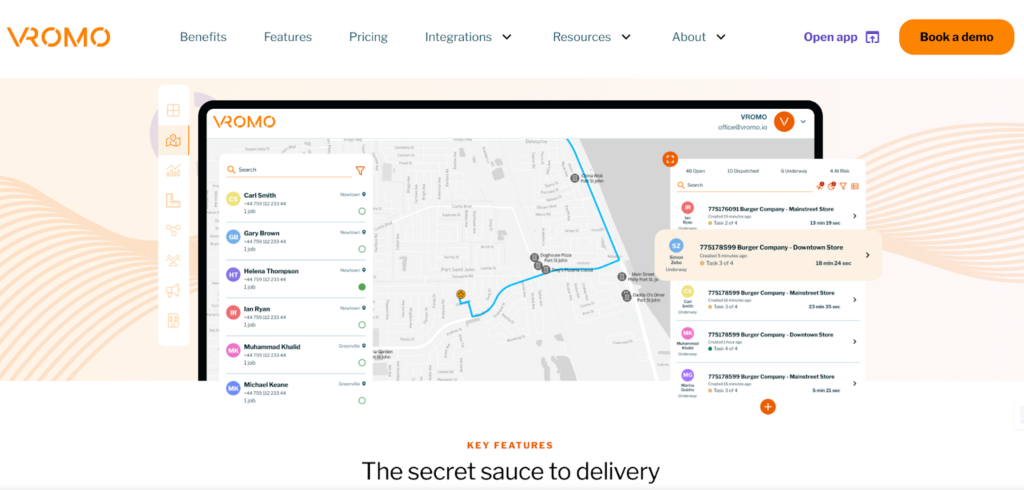Image resolution: width=1024 pixels, height=490 pixels.
Task: Open the dashboard grid icon in sidebar
Action: click(x=173, y=110)
